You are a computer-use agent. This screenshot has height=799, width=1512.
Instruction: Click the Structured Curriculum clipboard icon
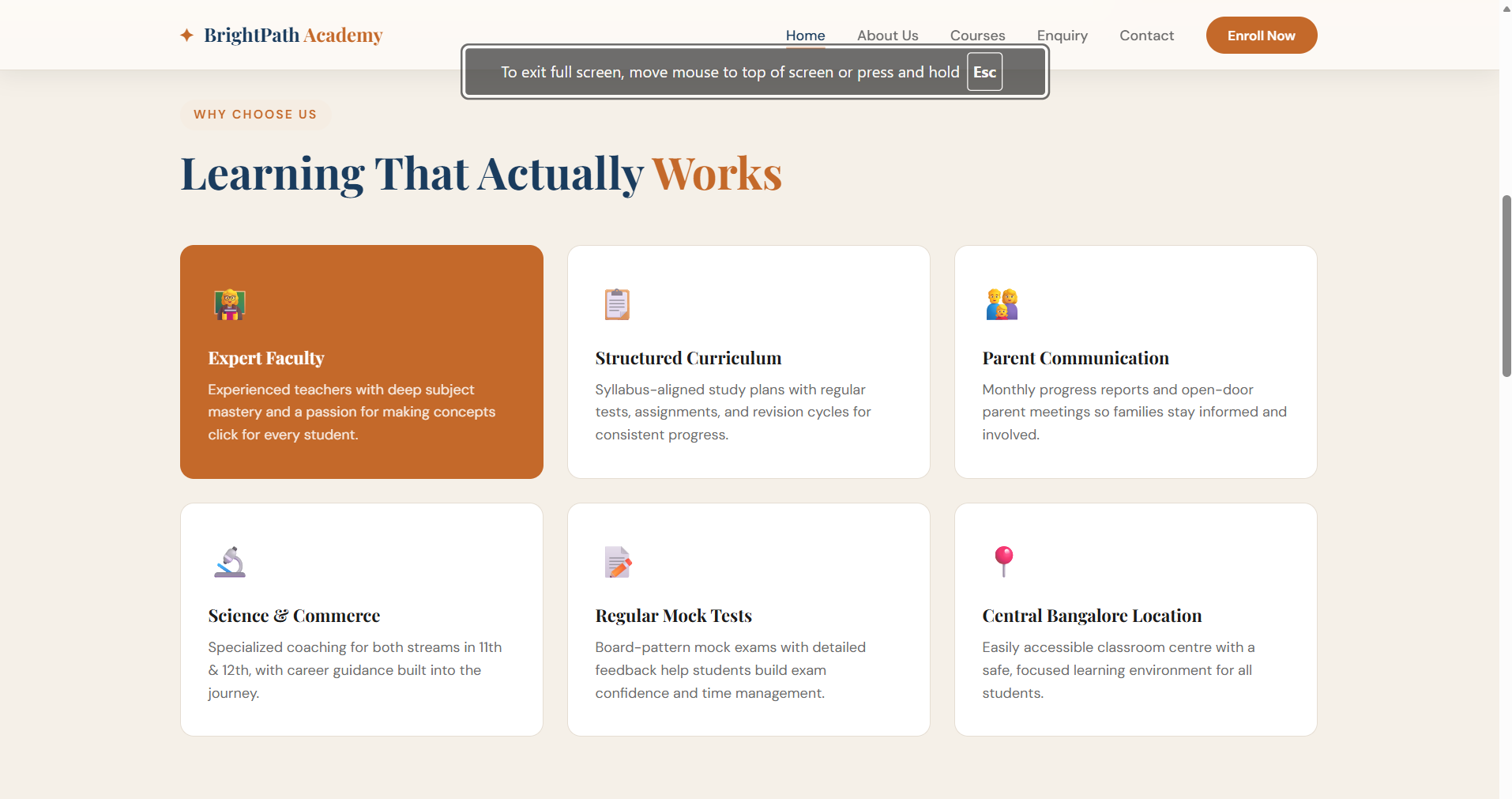point(617,304)
